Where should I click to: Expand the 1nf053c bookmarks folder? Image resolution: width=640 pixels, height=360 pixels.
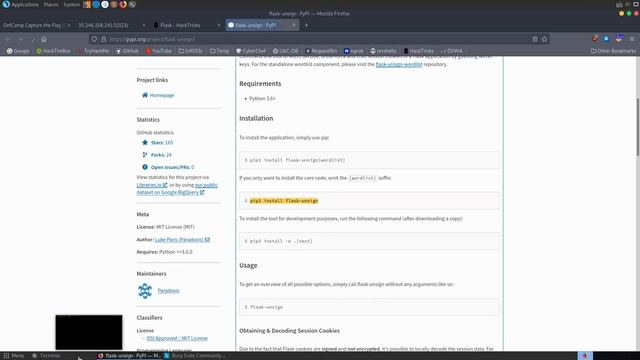pyautogui.click(x=191, y=51)
